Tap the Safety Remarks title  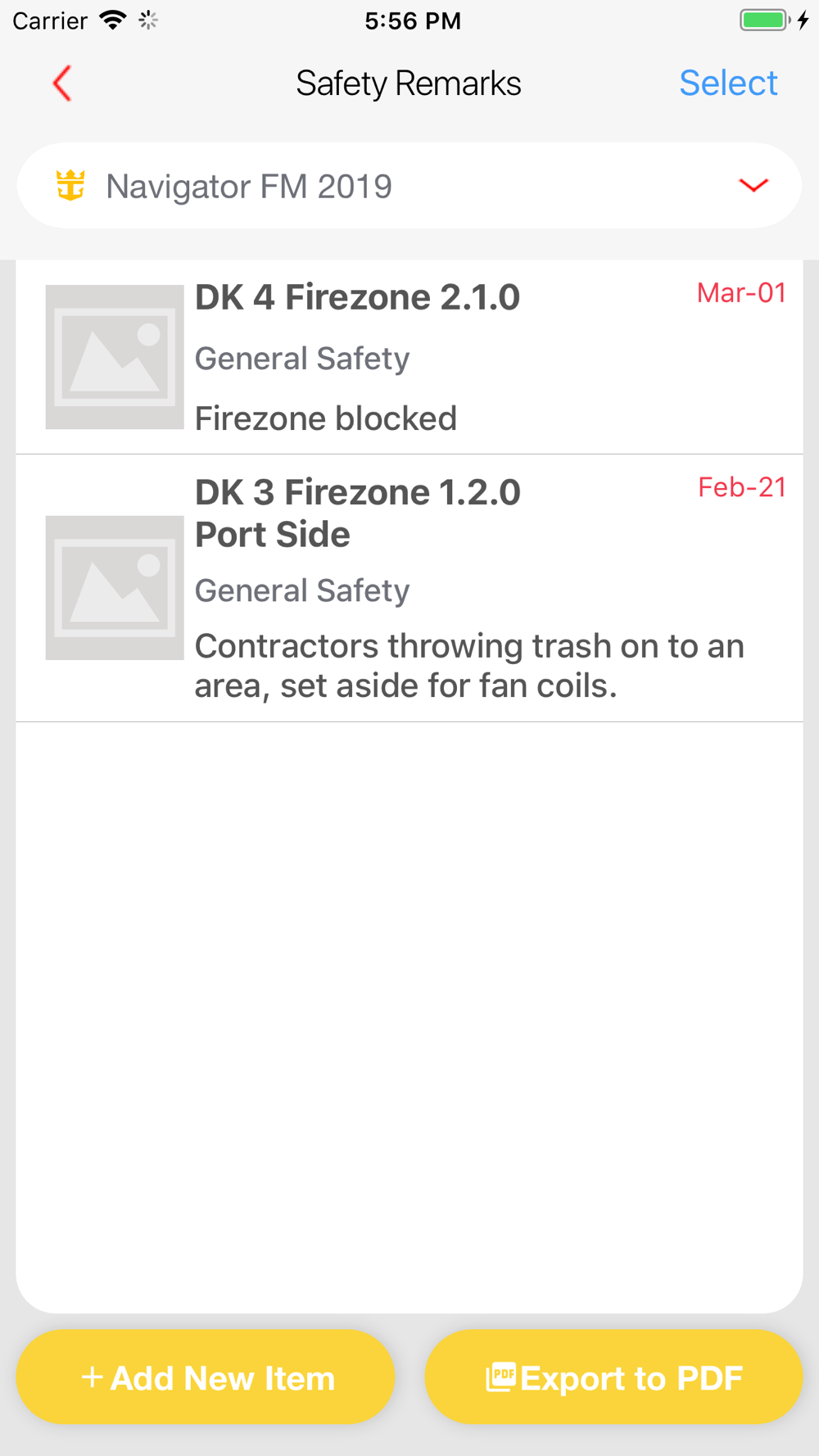click(x=408, y=84)
